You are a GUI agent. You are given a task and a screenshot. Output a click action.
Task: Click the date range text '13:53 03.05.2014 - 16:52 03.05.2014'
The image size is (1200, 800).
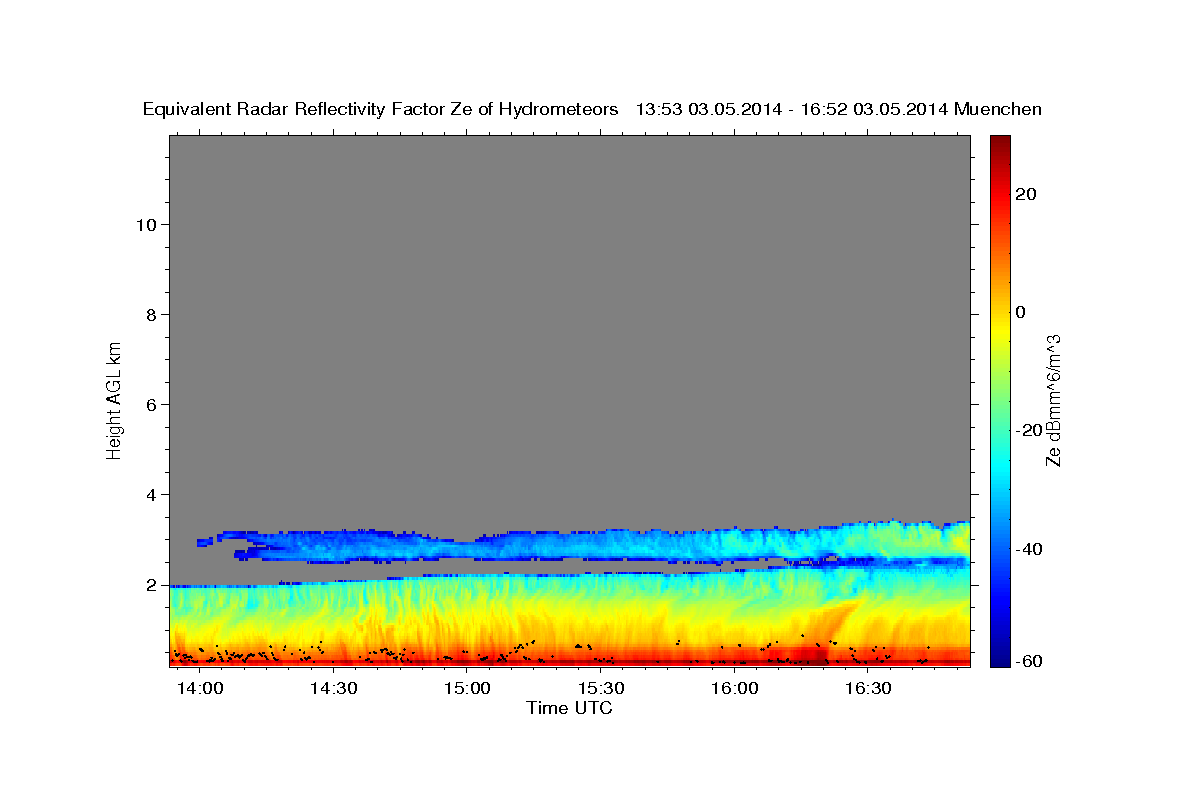(x=792, y=109)
